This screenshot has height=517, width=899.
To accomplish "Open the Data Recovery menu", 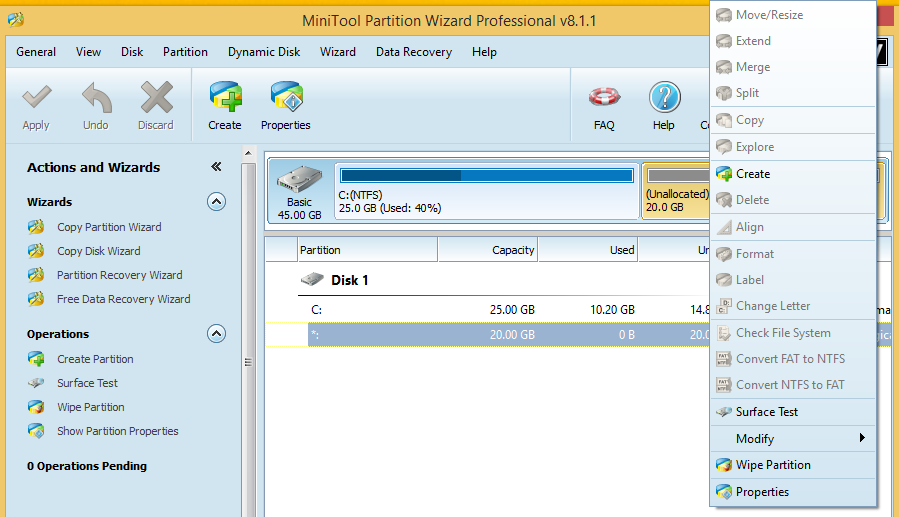I will (414, 52).
